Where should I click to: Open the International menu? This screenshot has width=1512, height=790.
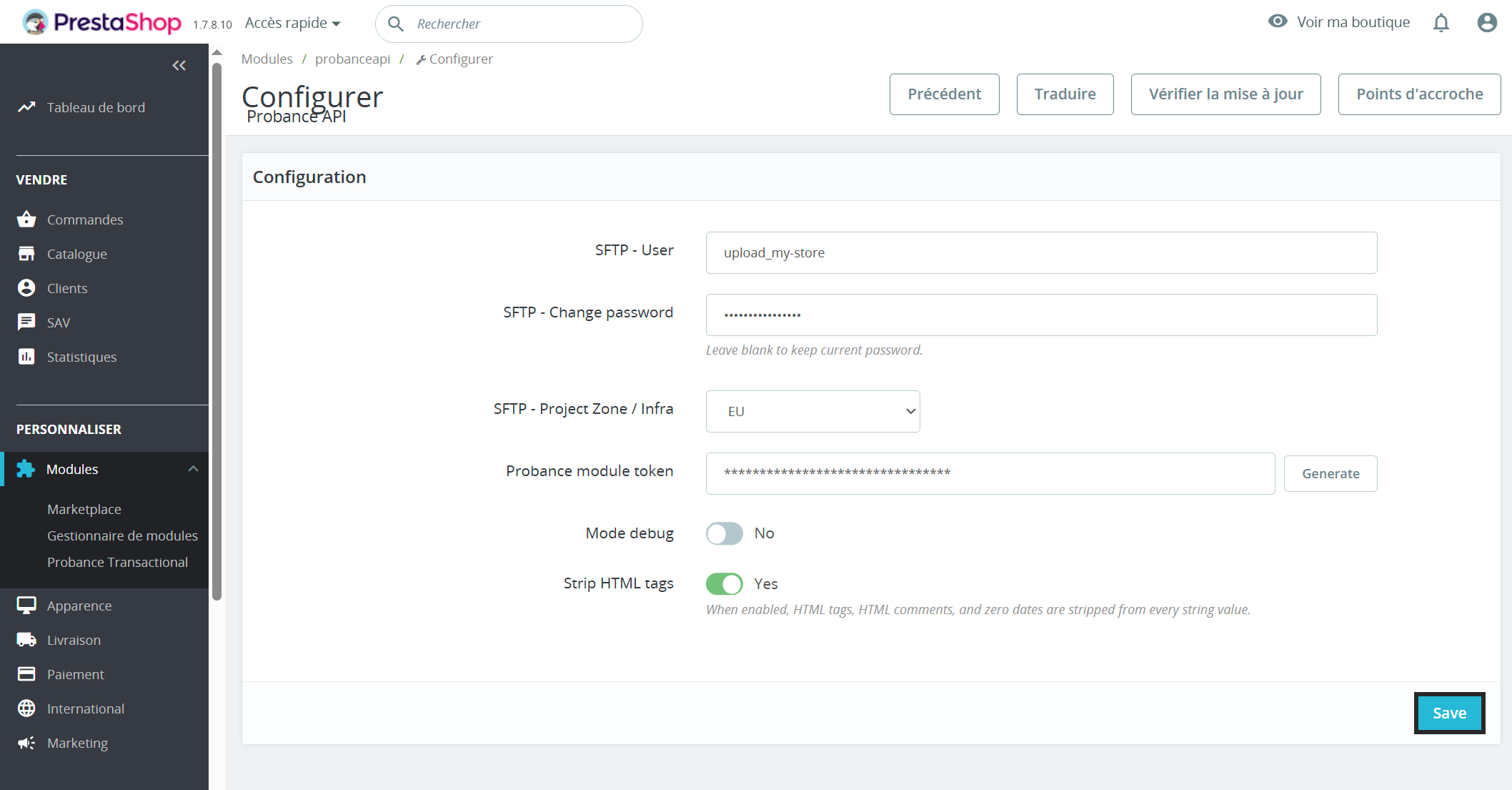86,708
